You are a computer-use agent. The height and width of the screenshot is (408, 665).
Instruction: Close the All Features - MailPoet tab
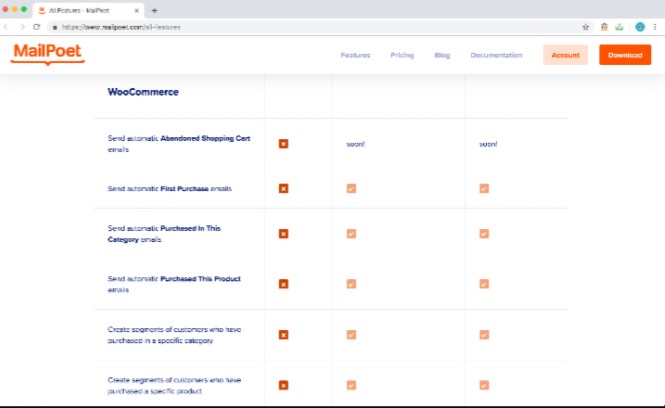tap(137, 11)
